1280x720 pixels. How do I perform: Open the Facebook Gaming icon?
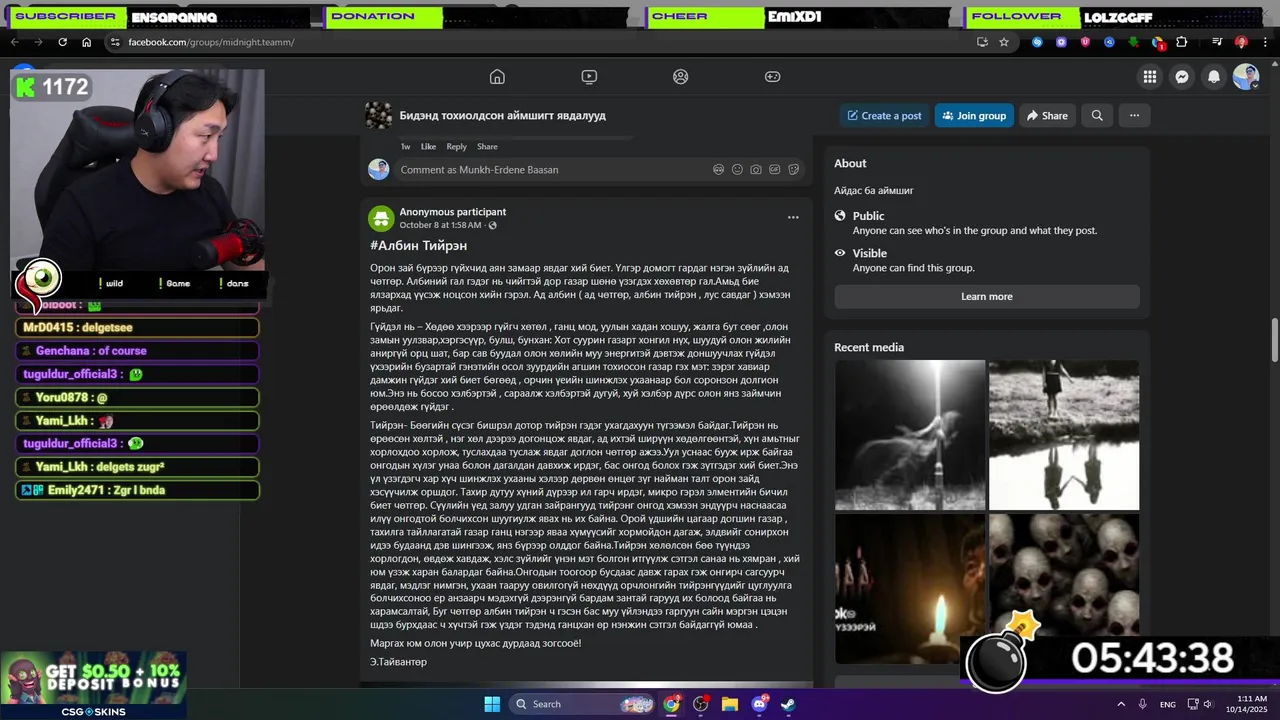(773, 77)
